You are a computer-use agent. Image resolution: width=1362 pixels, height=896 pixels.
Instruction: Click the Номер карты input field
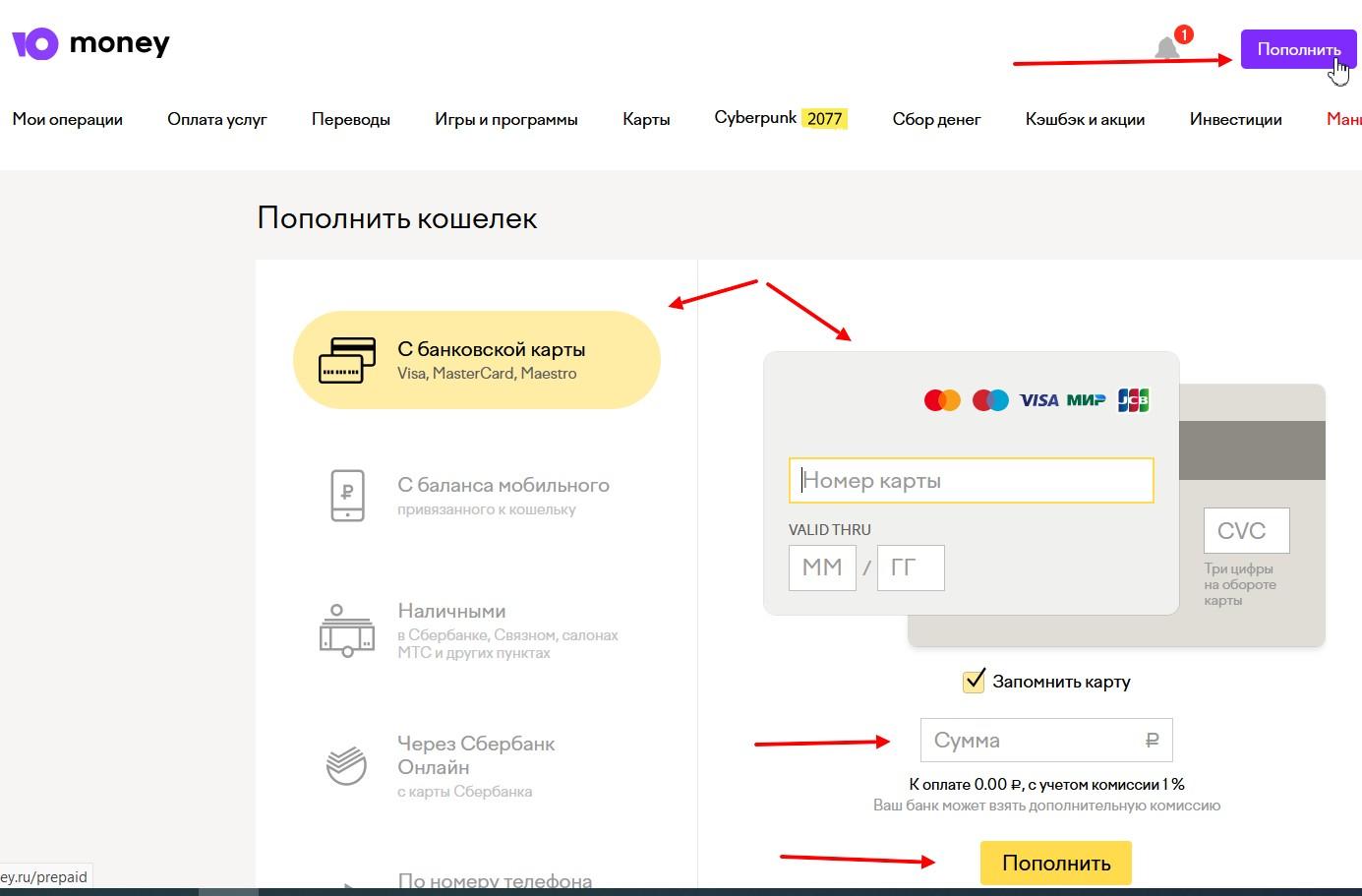[x=972, y=480]
